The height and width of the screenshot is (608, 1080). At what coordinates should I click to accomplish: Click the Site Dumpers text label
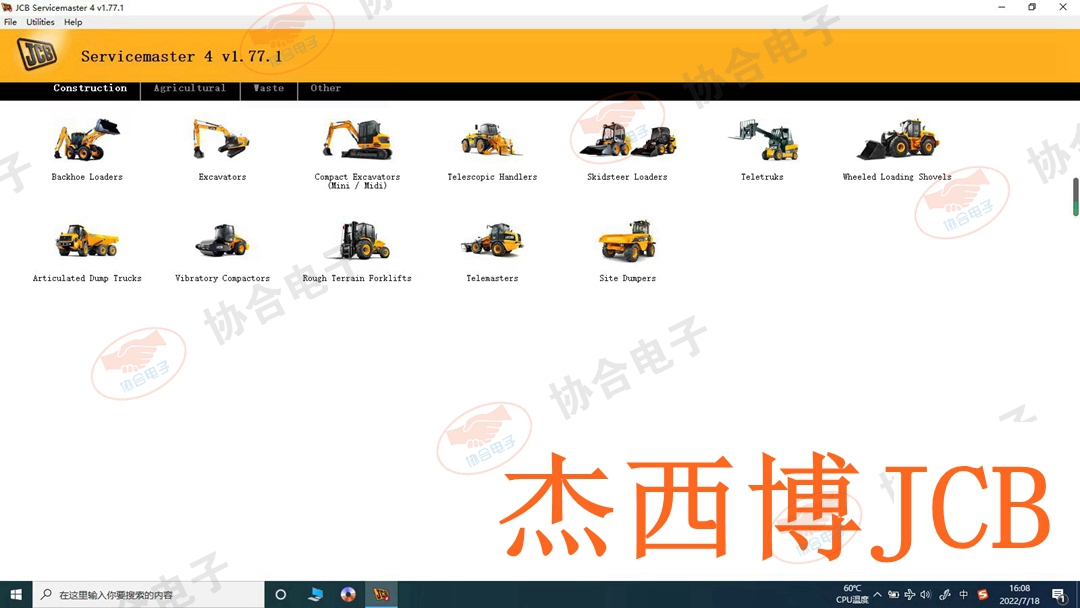point(627,278)
